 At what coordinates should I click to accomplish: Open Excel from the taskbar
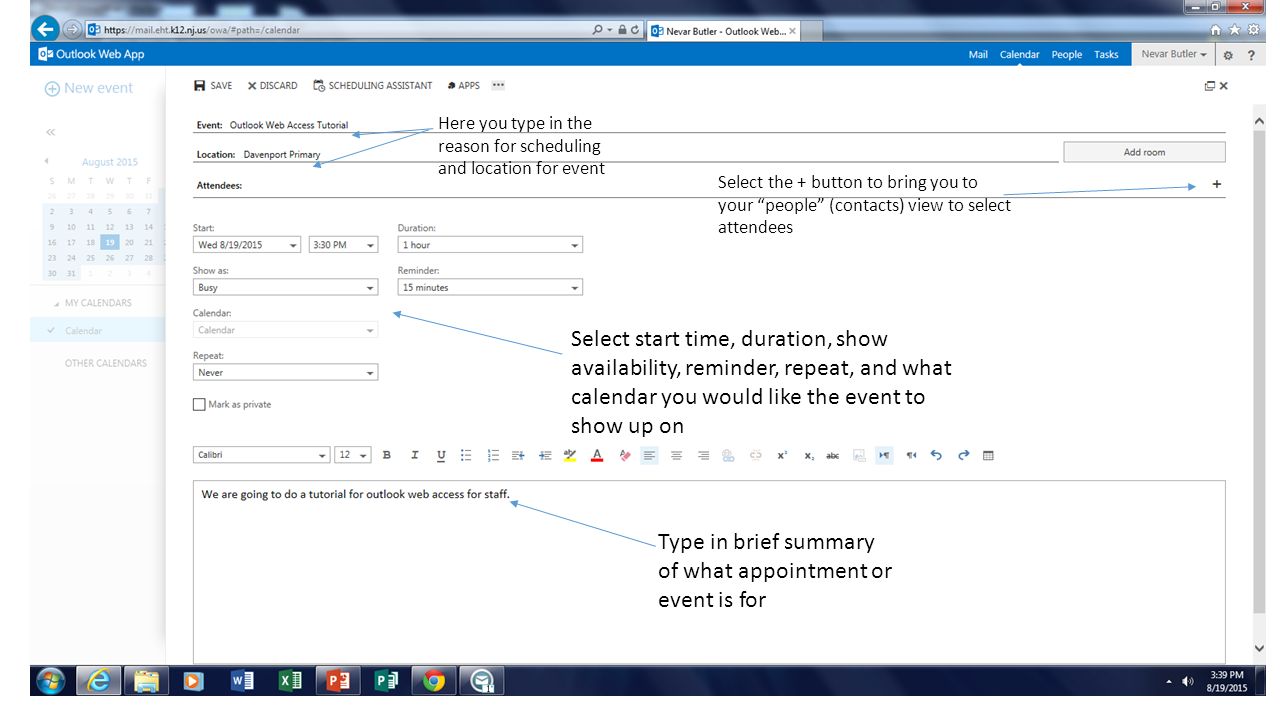click(290, 681)
